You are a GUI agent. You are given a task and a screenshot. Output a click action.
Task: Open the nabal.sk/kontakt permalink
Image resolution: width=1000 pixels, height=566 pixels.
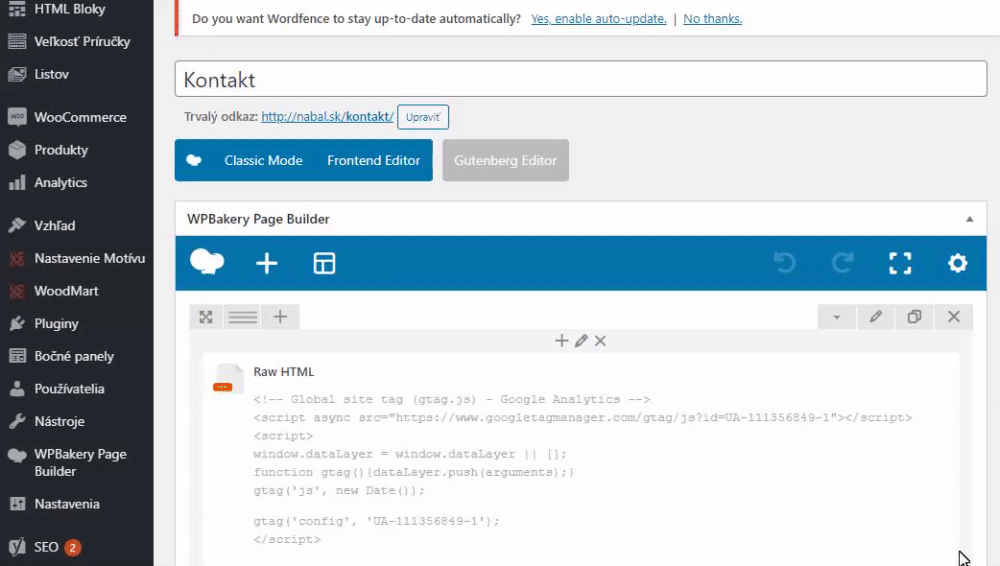(x=327, y=117)
